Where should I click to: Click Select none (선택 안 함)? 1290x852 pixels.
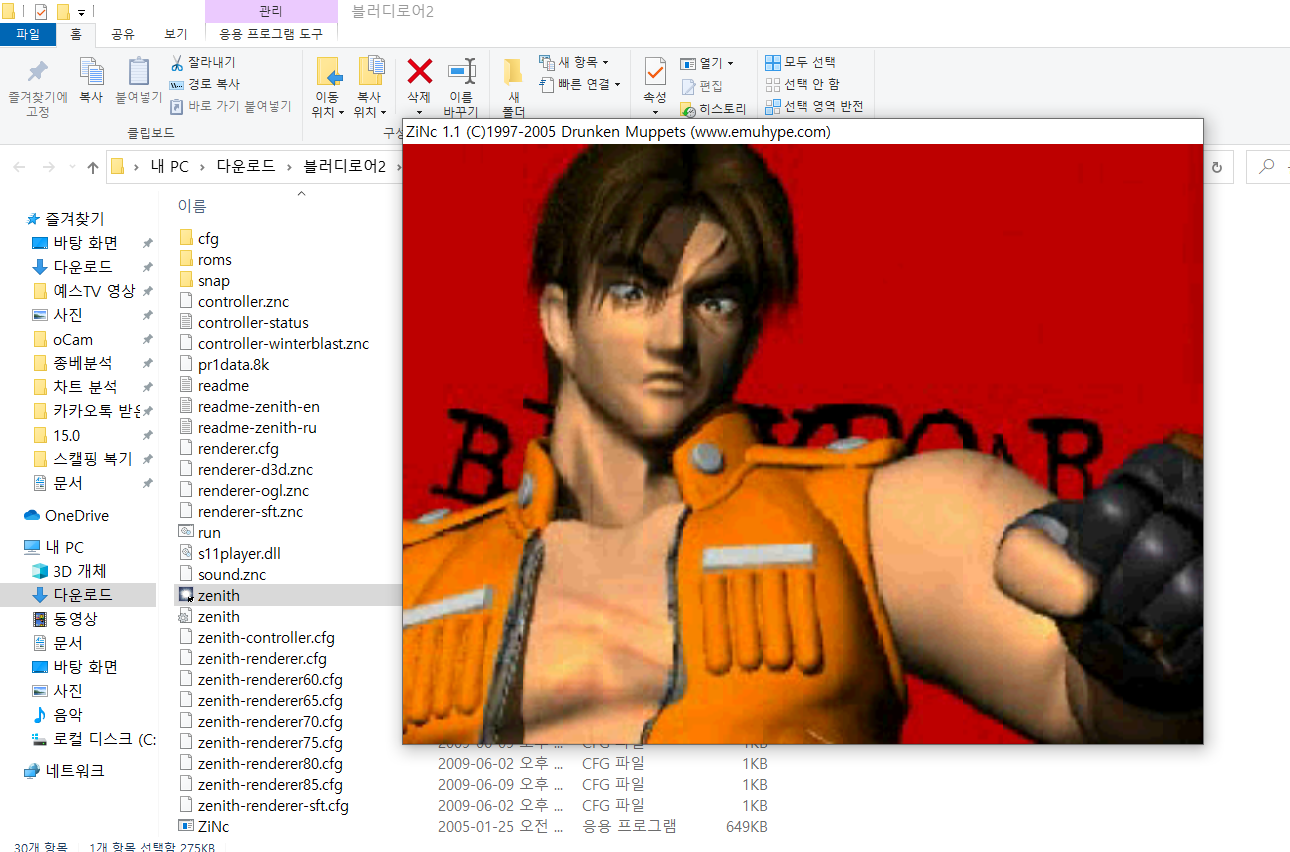(803, 84)
